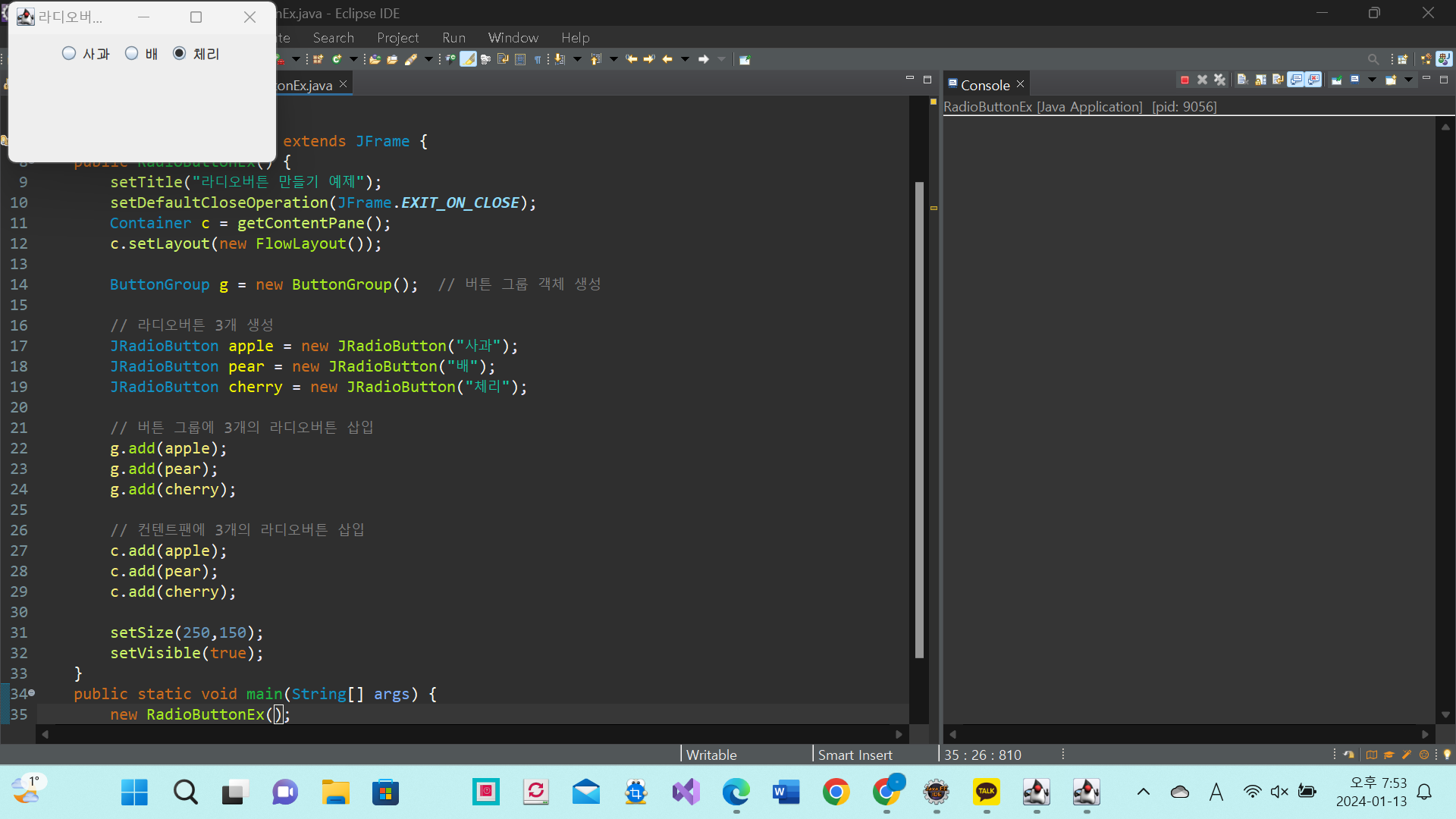Viewport: 1456px width, 819px height.
Task: Toggle the console Scroll Lock icon
Action: click(x=1260, y=80)
